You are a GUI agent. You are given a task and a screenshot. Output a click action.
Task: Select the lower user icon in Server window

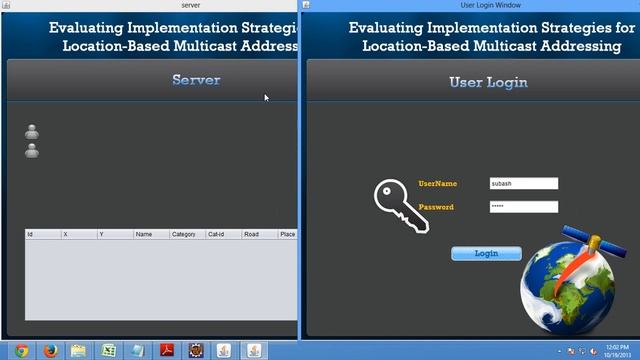tap(31, 151)
